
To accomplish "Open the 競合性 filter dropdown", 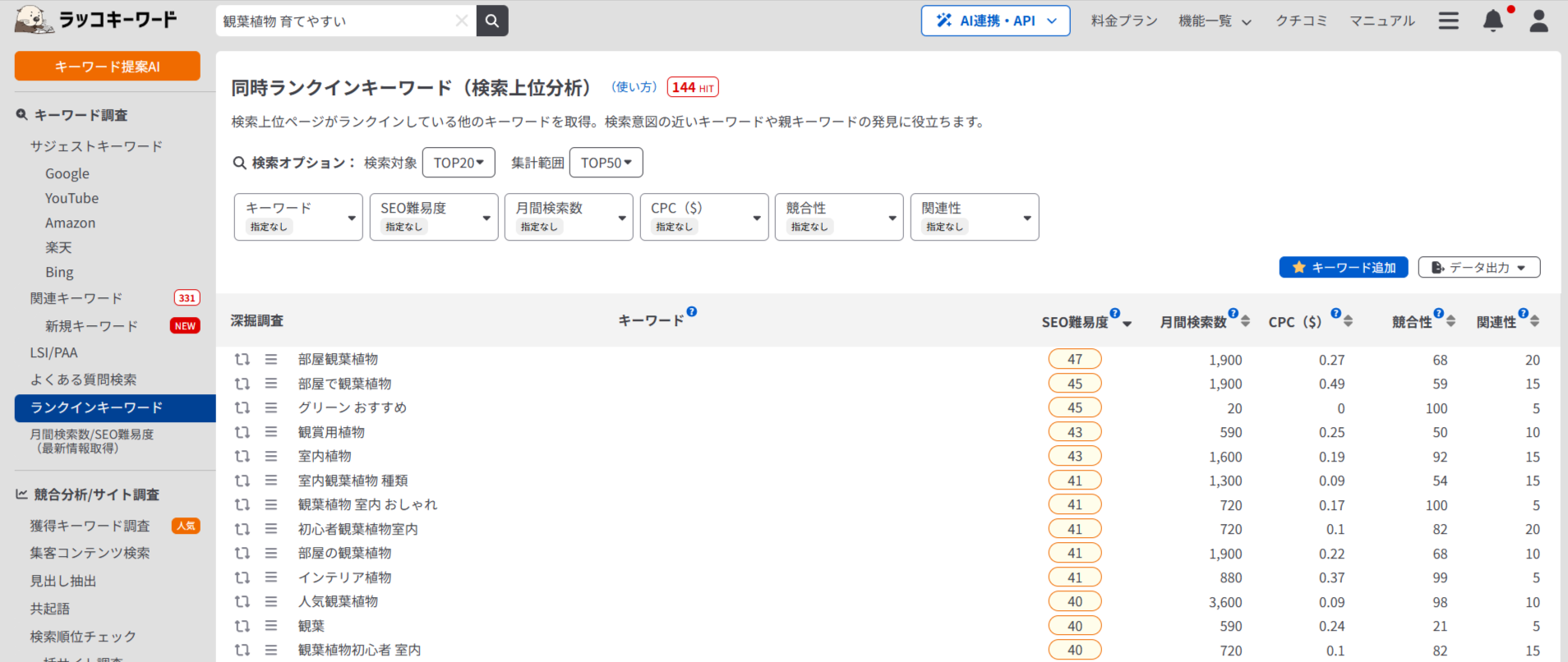I will point(839,217).
